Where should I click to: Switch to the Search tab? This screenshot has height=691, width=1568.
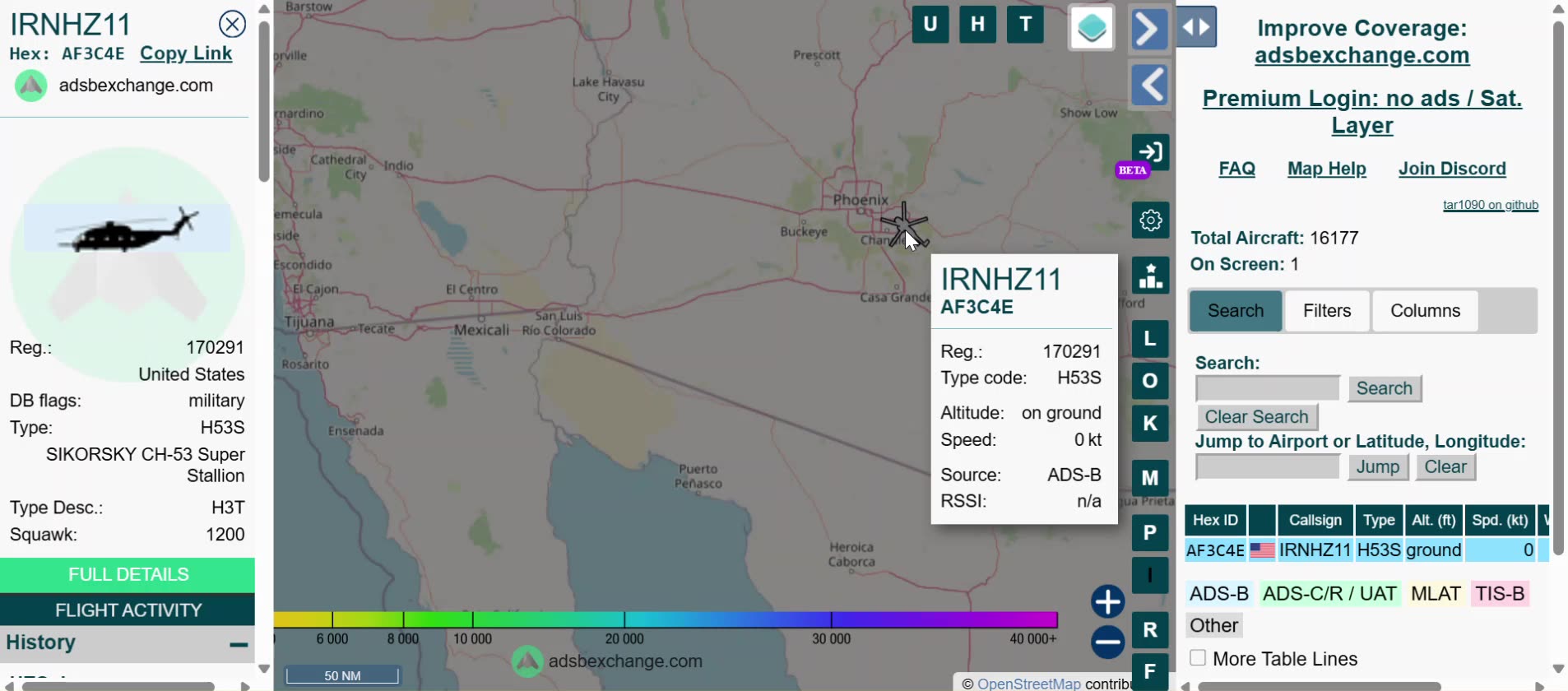click(x=1236, y=311)
